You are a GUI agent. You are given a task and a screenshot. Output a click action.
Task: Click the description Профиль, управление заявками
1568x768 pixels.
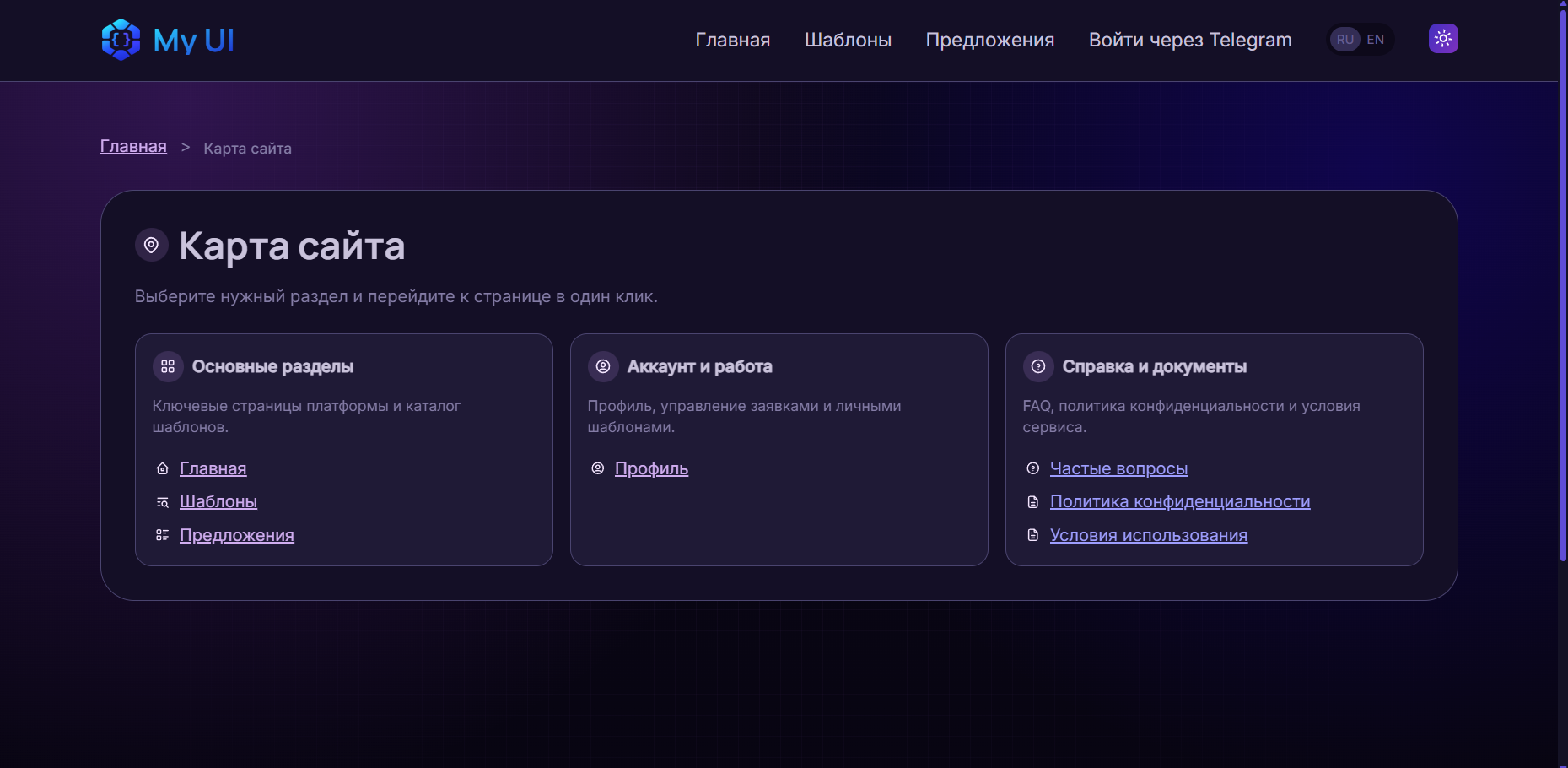(744, 416)
